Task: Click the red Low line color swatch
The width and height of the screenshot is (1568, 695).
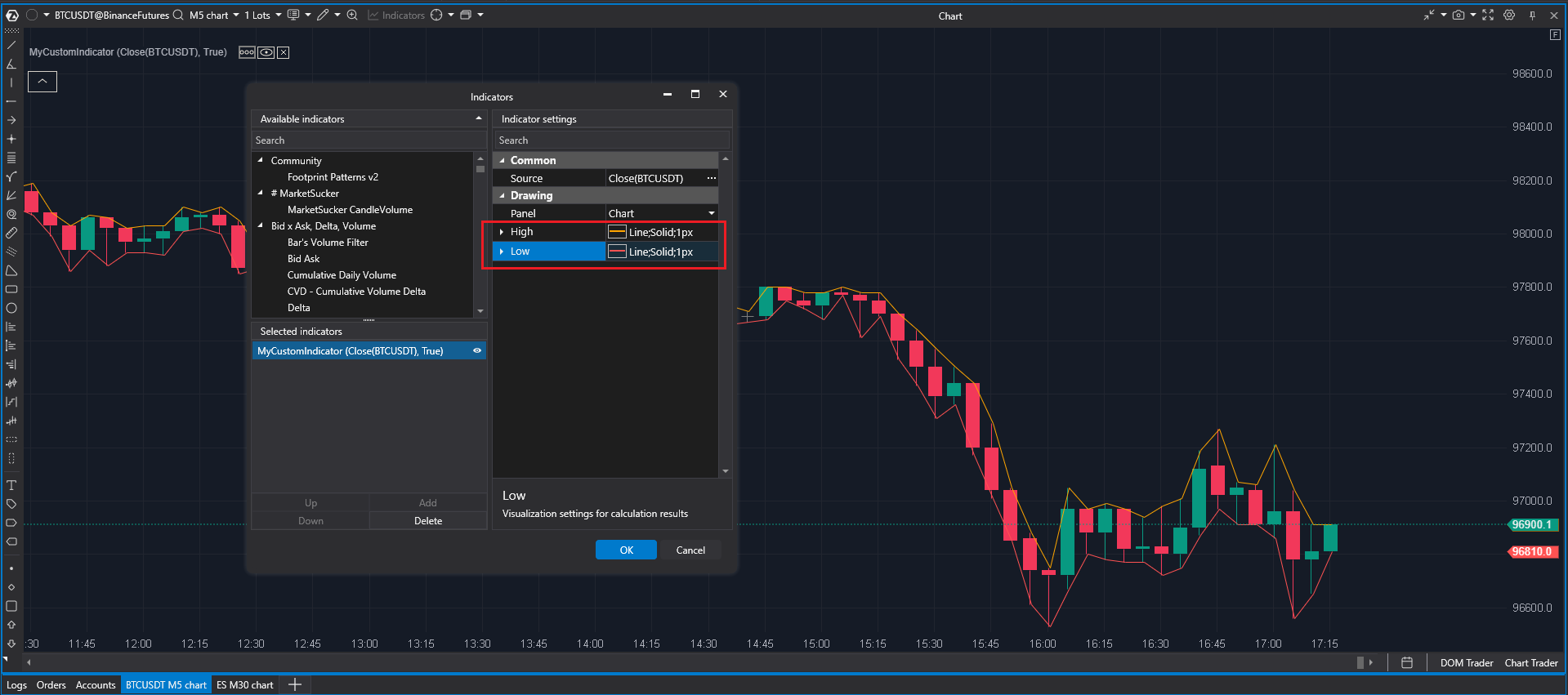Action: pos(618,252)
